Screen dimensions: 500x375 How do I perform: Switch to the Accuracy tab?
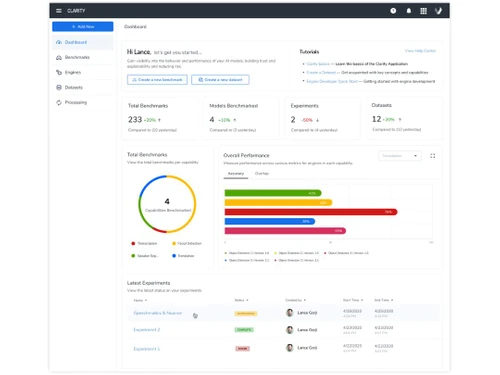point(236,174)
